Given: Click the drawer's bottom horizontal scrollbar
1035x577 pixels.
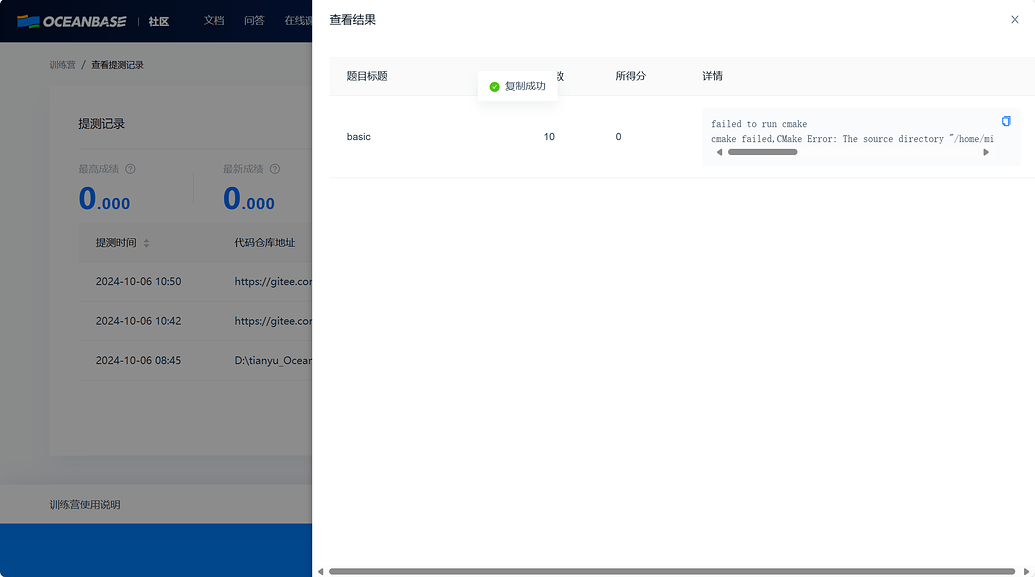Looking at the screenshot, I should (x=672, y=572).
